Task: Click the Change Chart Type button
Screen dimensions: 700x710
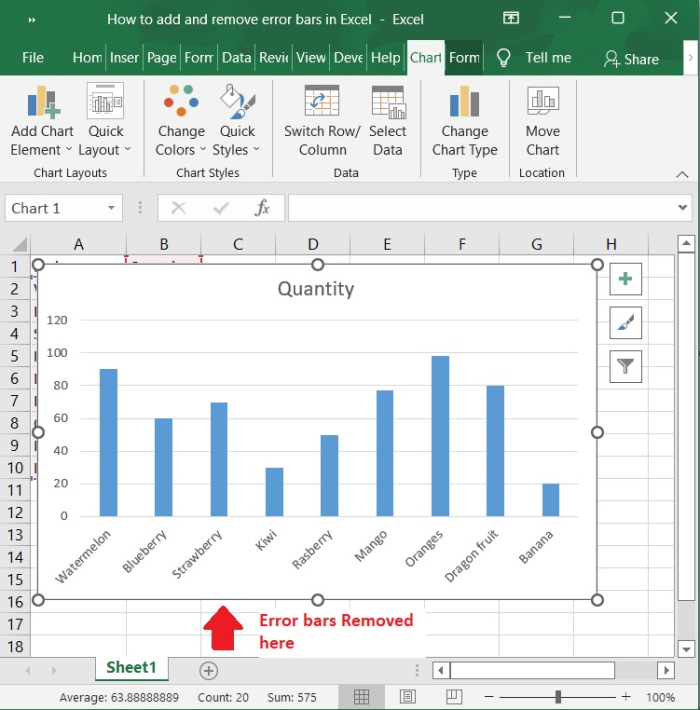Action: pyautogui.click(x=465, y=120)
